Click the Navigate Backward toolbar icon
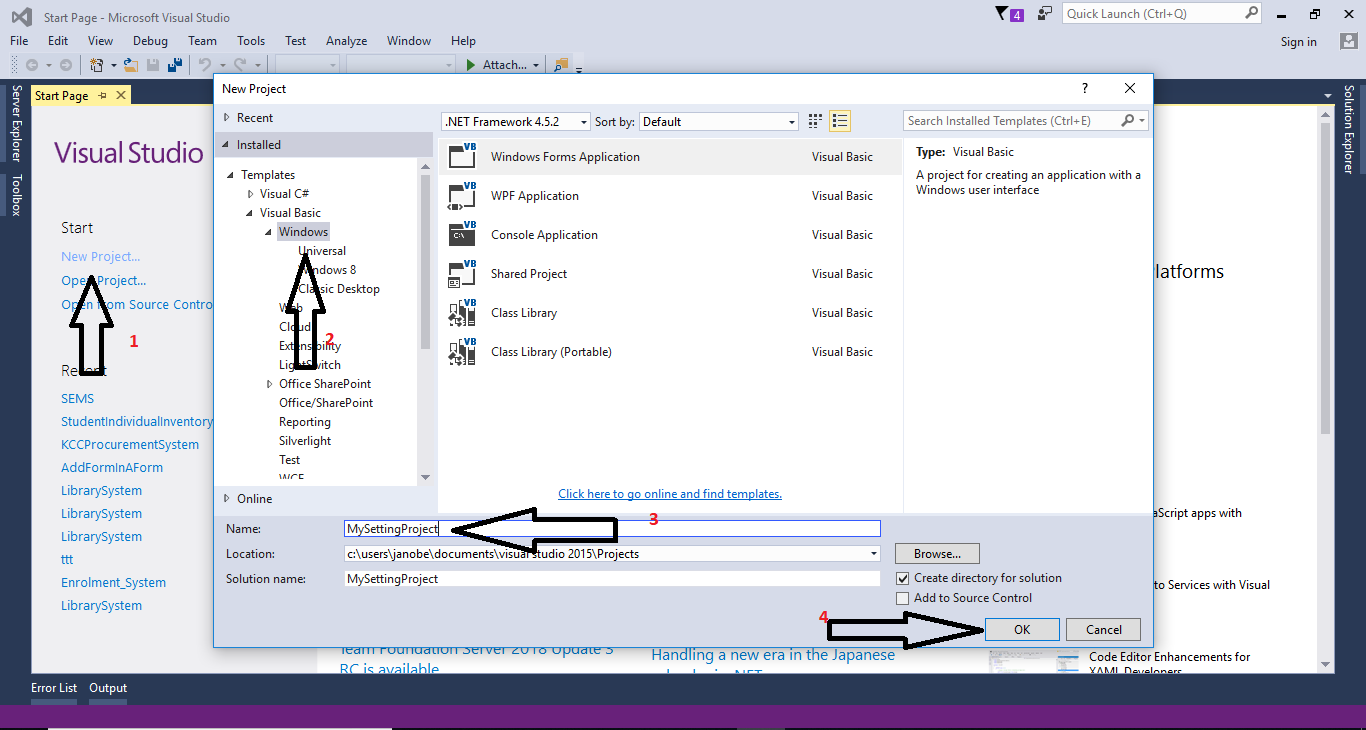 point(32,65)
